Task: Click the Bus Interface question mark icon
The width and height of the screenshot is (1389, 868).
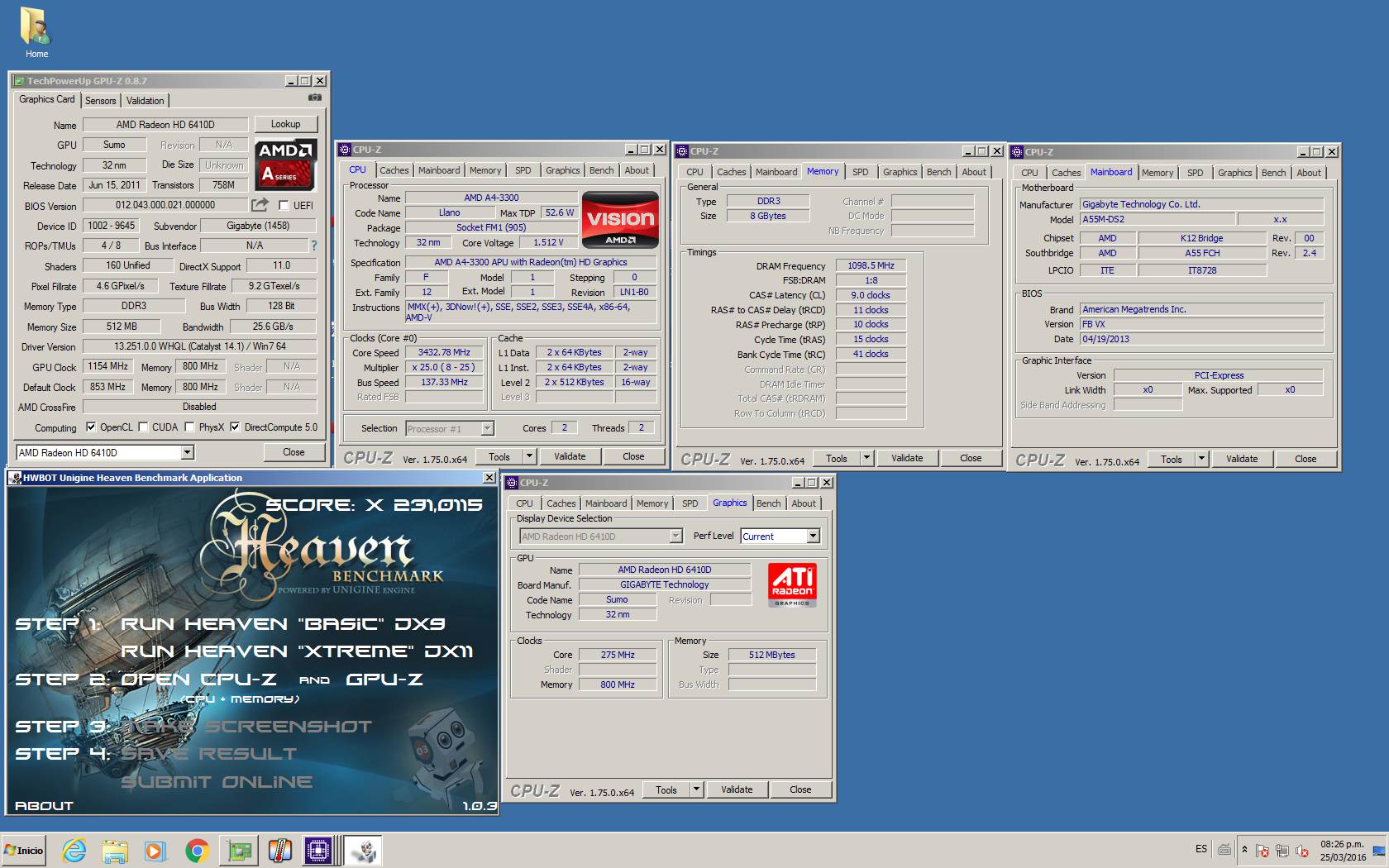Action: pyautogui.click(x=313, y=246)
